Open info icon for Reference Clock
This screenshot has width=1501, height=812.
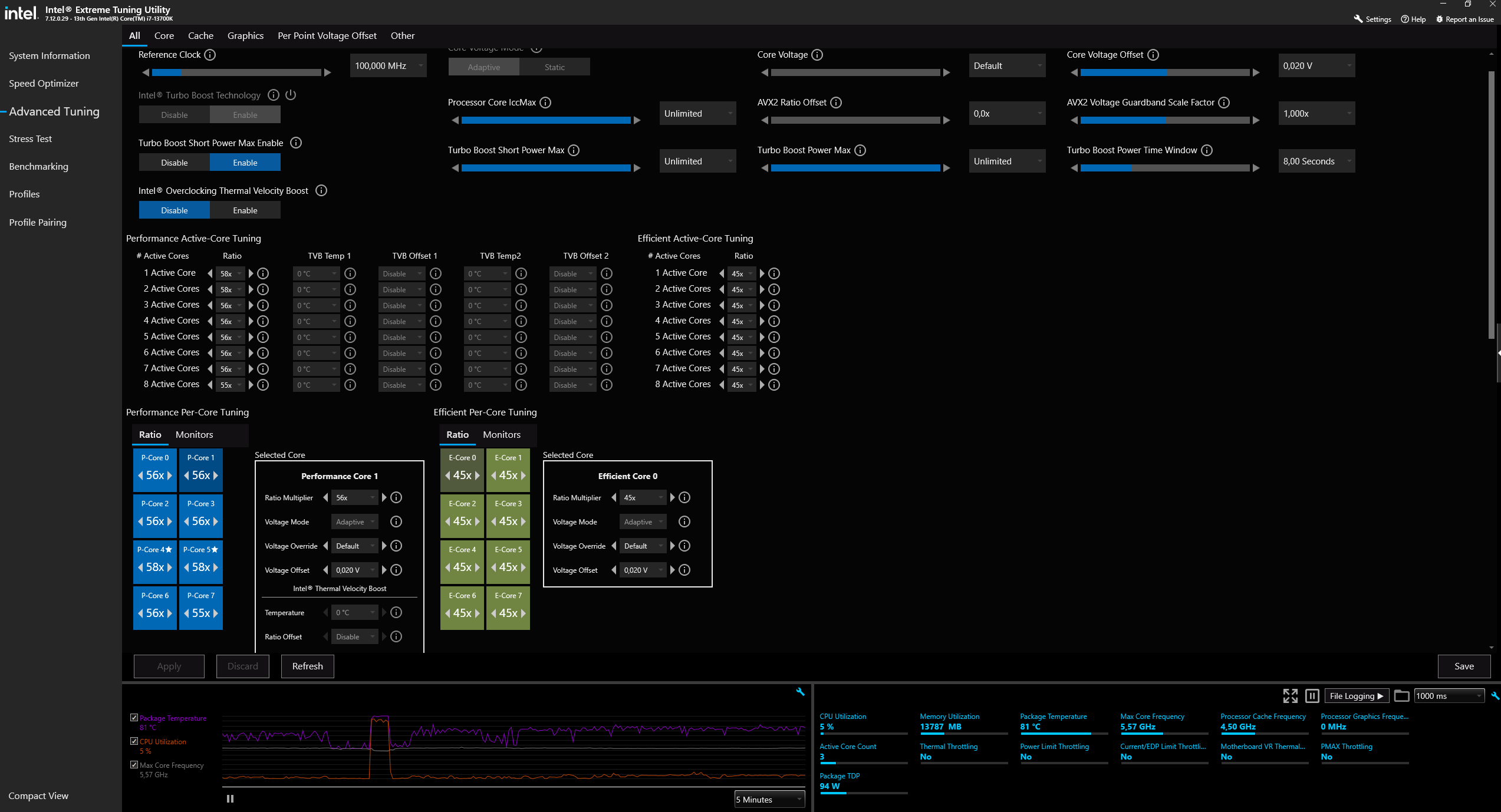(210, 55)
